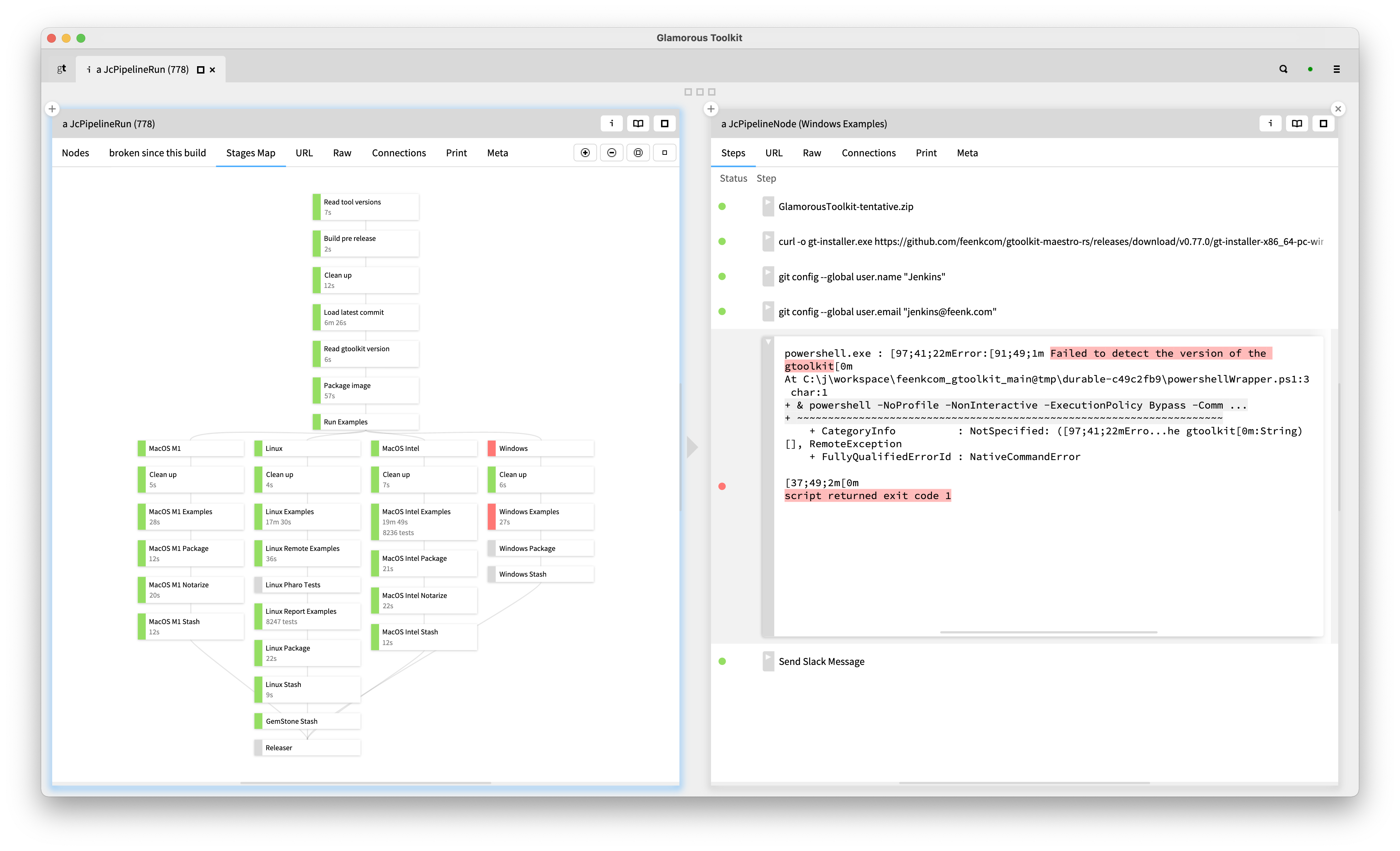Click the MacOS Intel Examples stage node
This screenshot has width=1400, height=851.
coord(424,521)
